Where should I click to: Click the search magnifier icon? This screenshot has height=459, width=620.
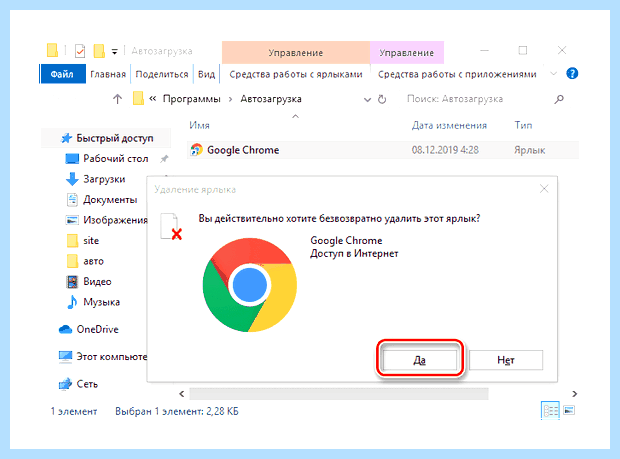(559, 99)
